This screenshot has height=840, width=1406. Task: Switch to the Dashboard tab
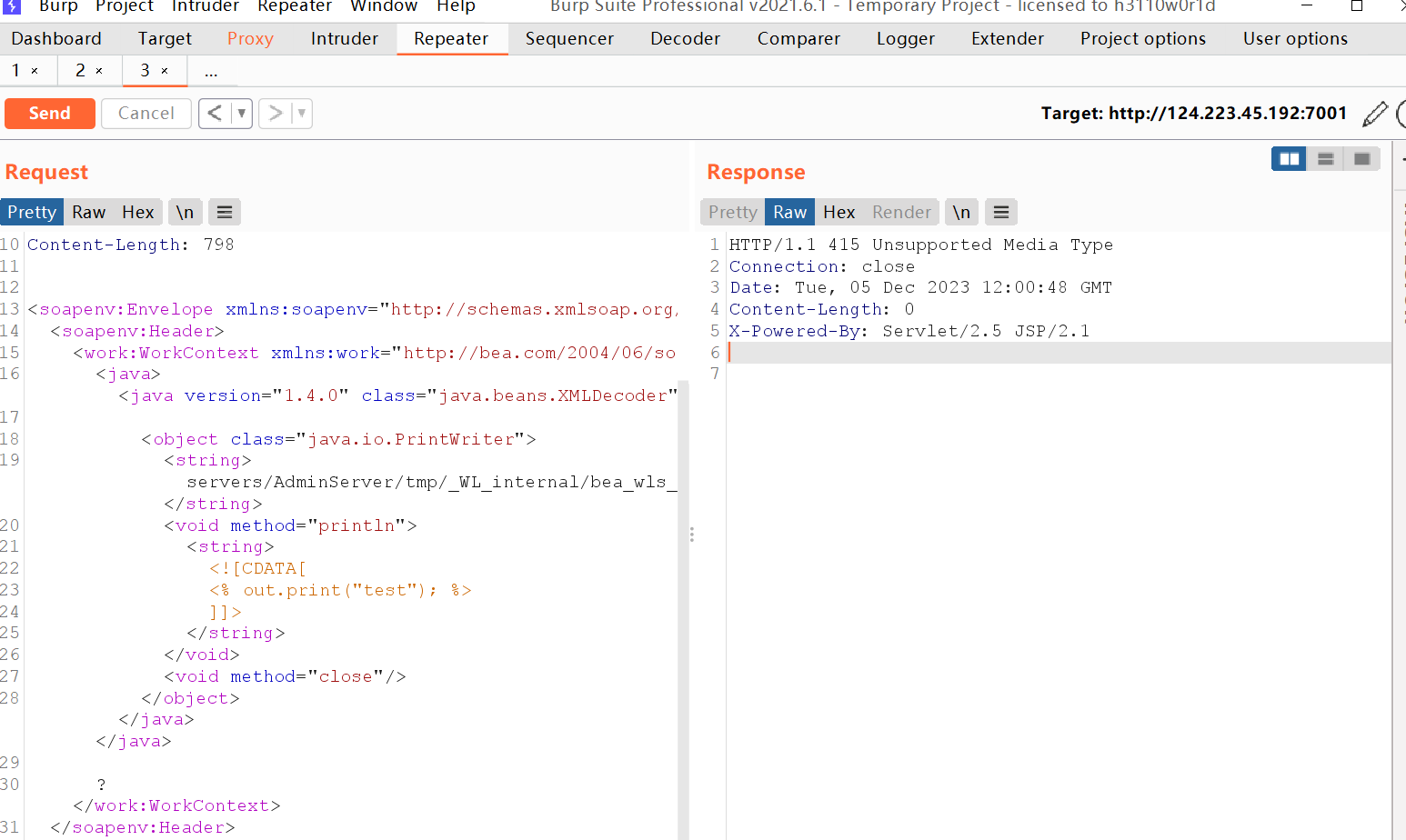coord(56,39)
